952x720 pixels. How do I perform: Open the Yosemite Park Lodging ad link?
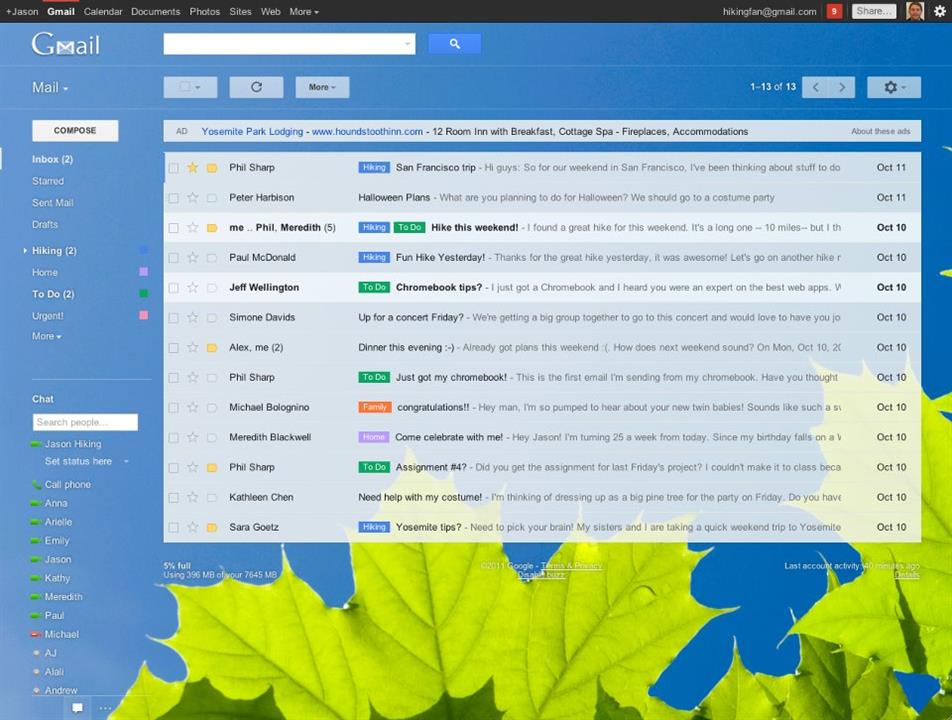click(x=252, y=131)
